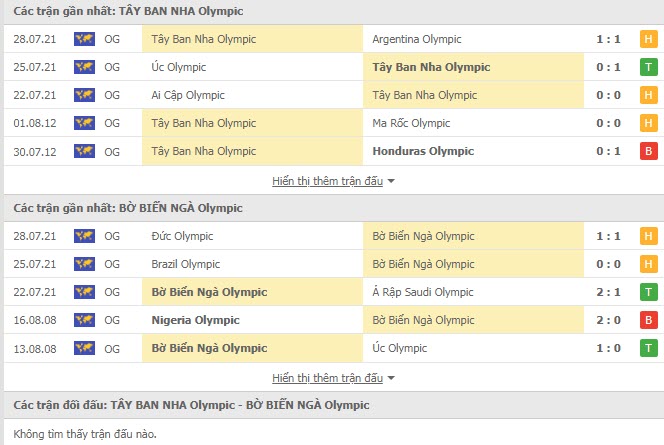The width and height of the screenshot is (664, 445).
Task: Click the yellow H badge on the Đức Olympic row
Action: (648, 236)
